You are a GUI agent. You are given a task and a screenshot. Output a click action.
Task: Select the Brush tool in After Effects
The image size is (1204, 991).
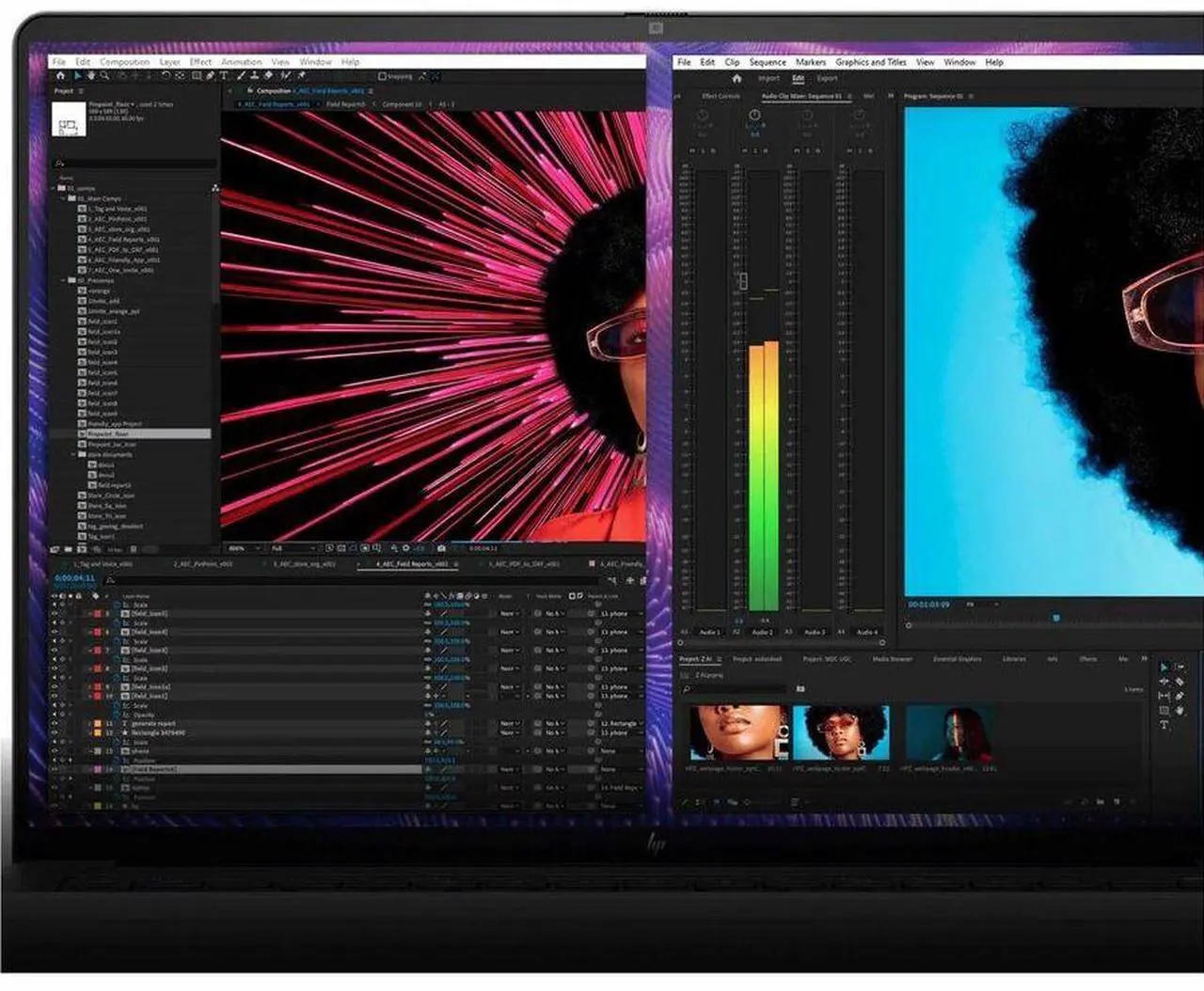tap(241, 76)
